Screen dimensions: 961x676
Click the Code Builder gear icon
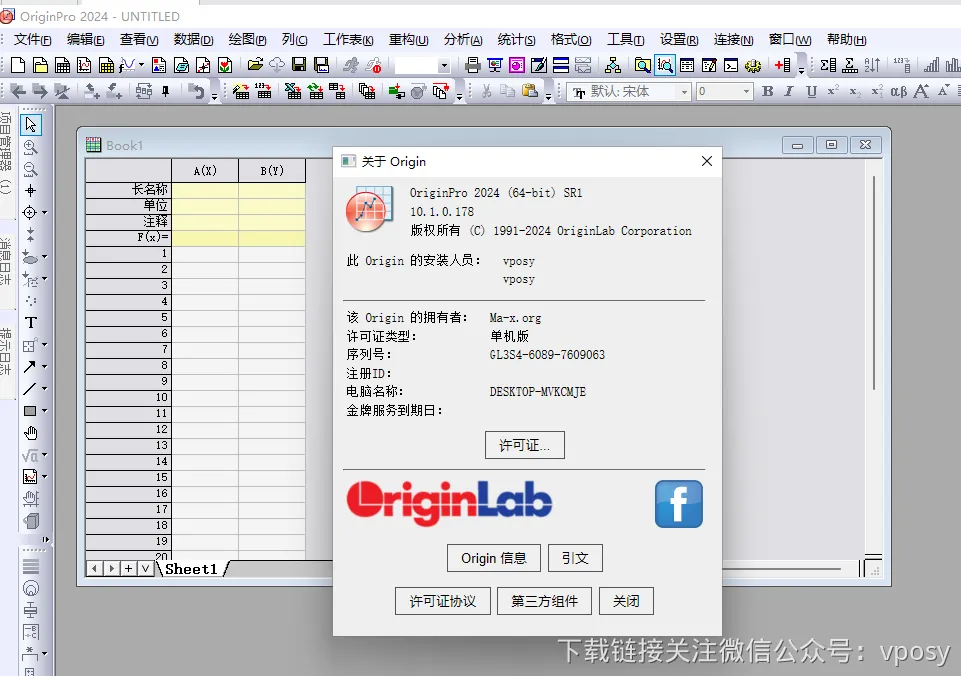click(753, 65)
